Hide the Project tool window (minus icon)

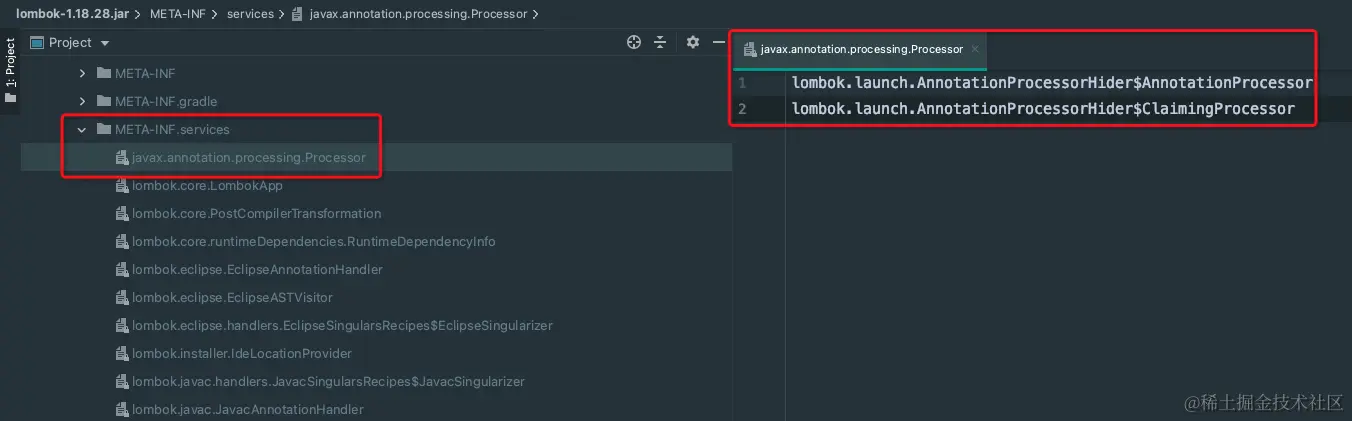coord(718,42)
